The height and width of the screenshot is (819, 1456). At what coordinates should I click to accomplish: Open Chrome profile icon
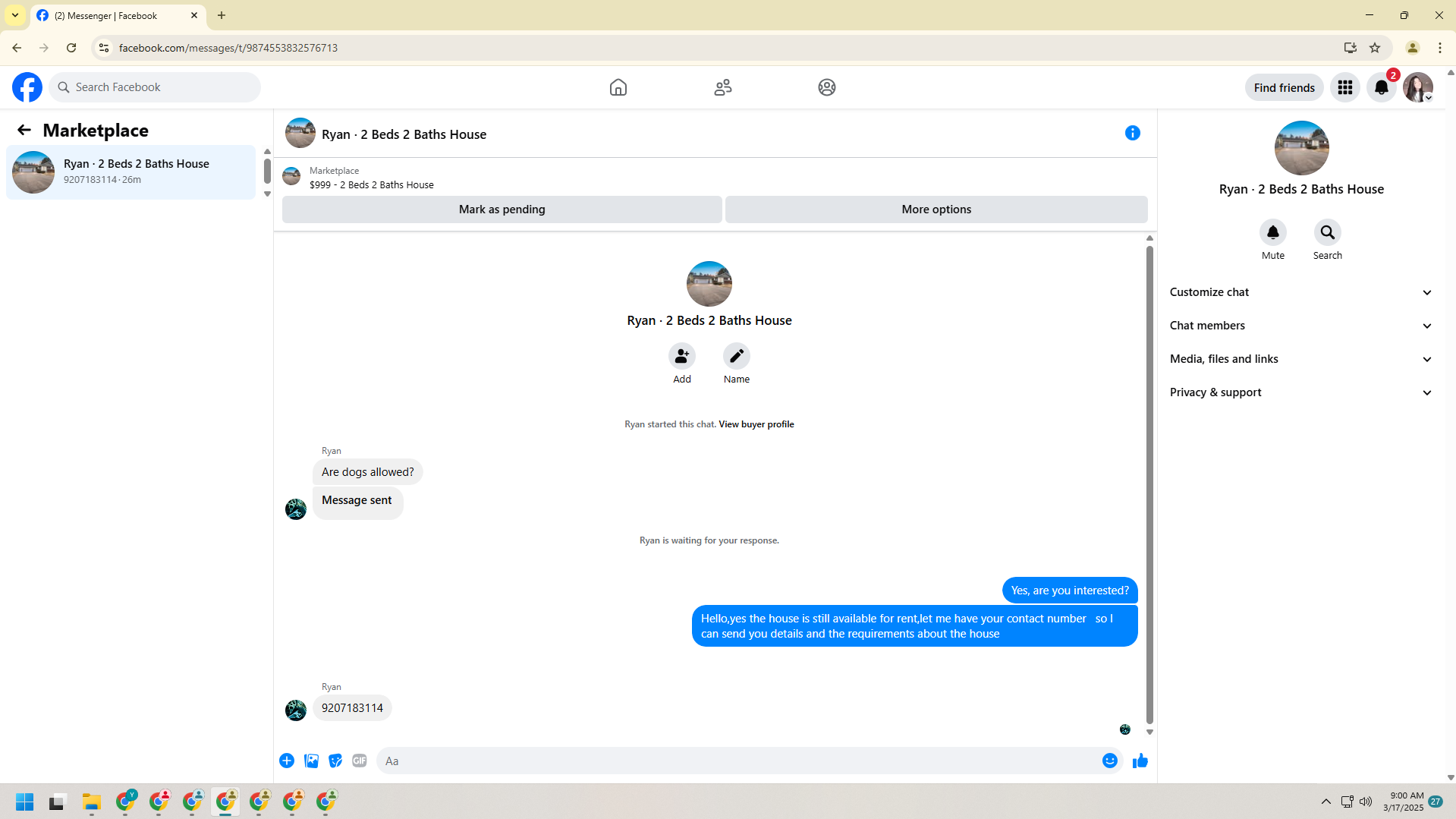(x=1413, y=48)
